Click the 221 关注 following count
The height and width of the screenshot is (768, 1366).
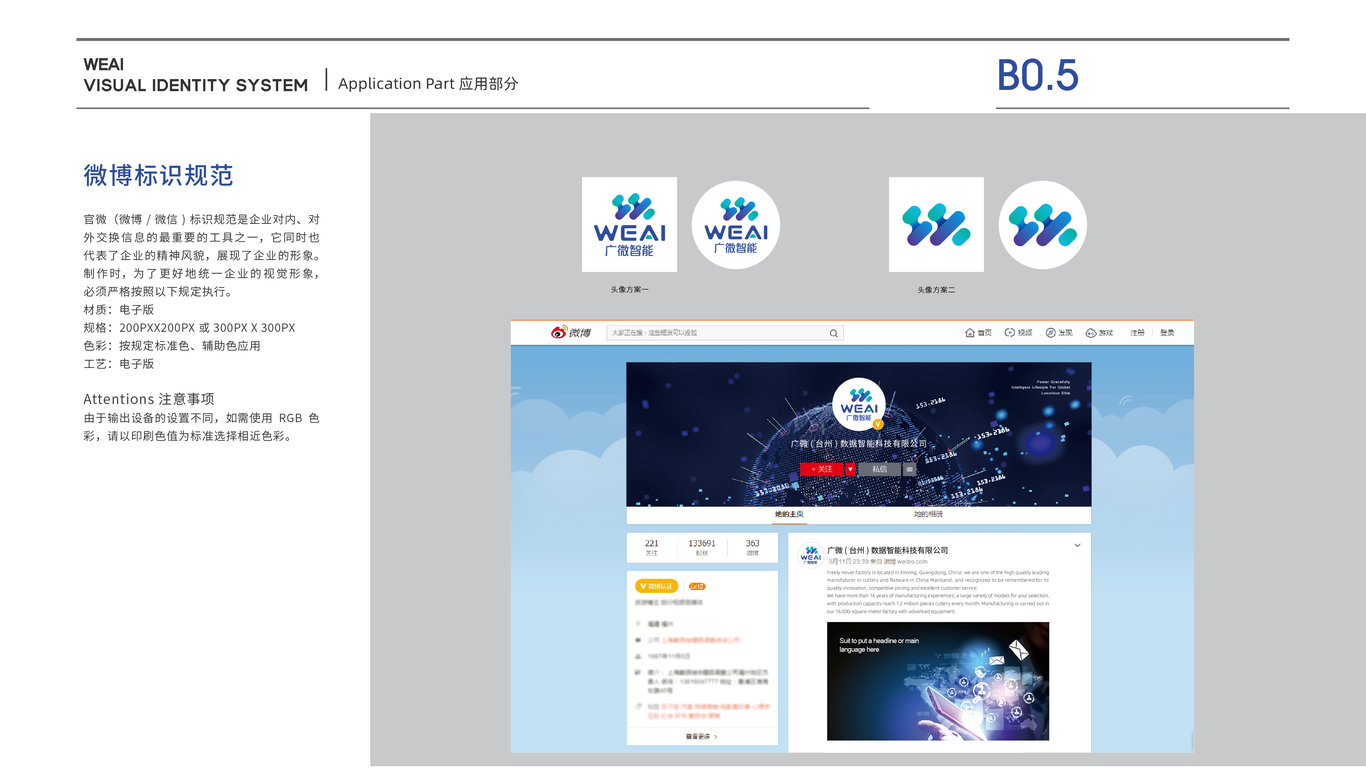click(x=652, y=548)
